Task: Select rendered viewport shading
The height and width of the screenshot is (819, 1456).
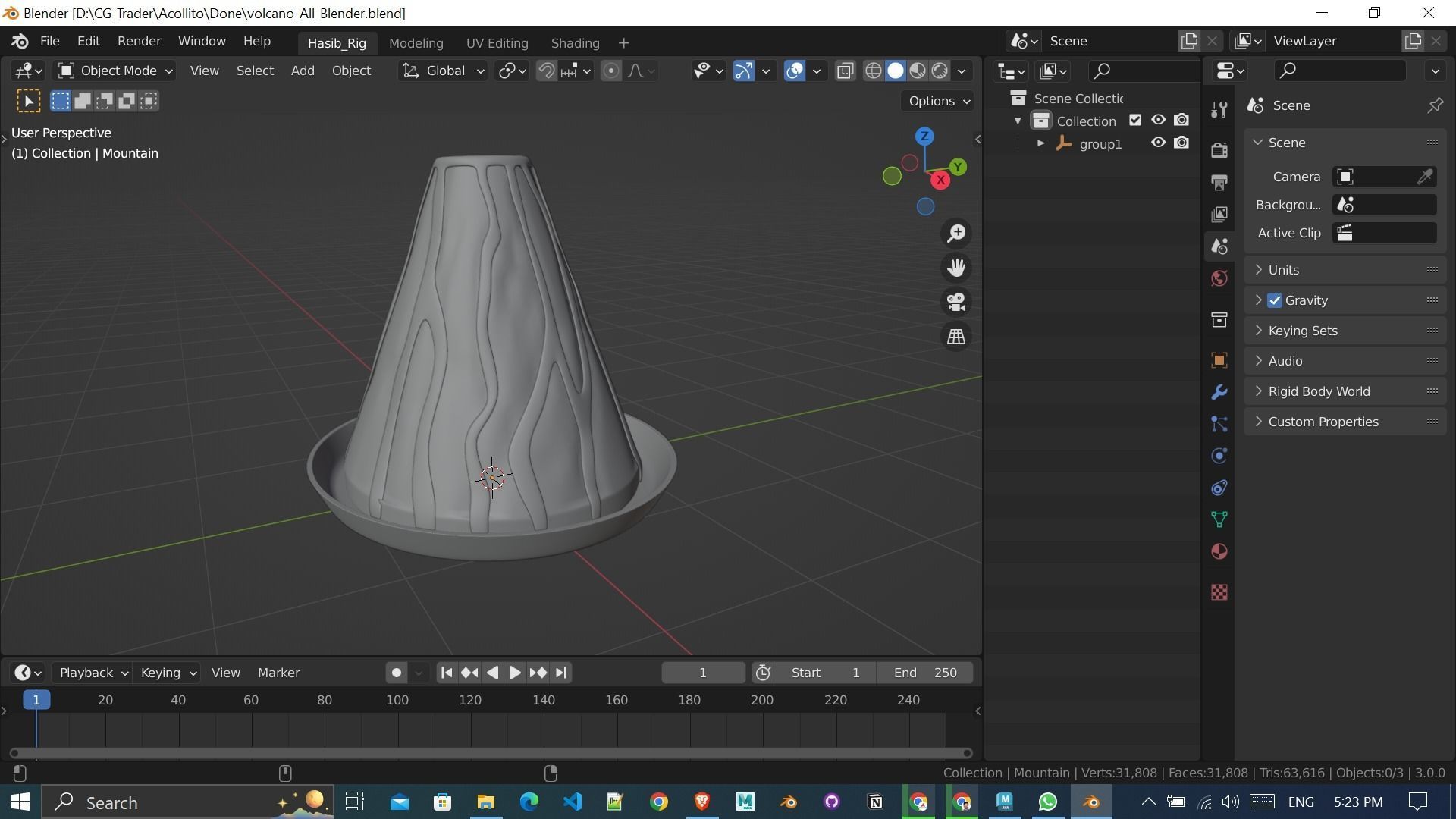Action: pos(940,71)
